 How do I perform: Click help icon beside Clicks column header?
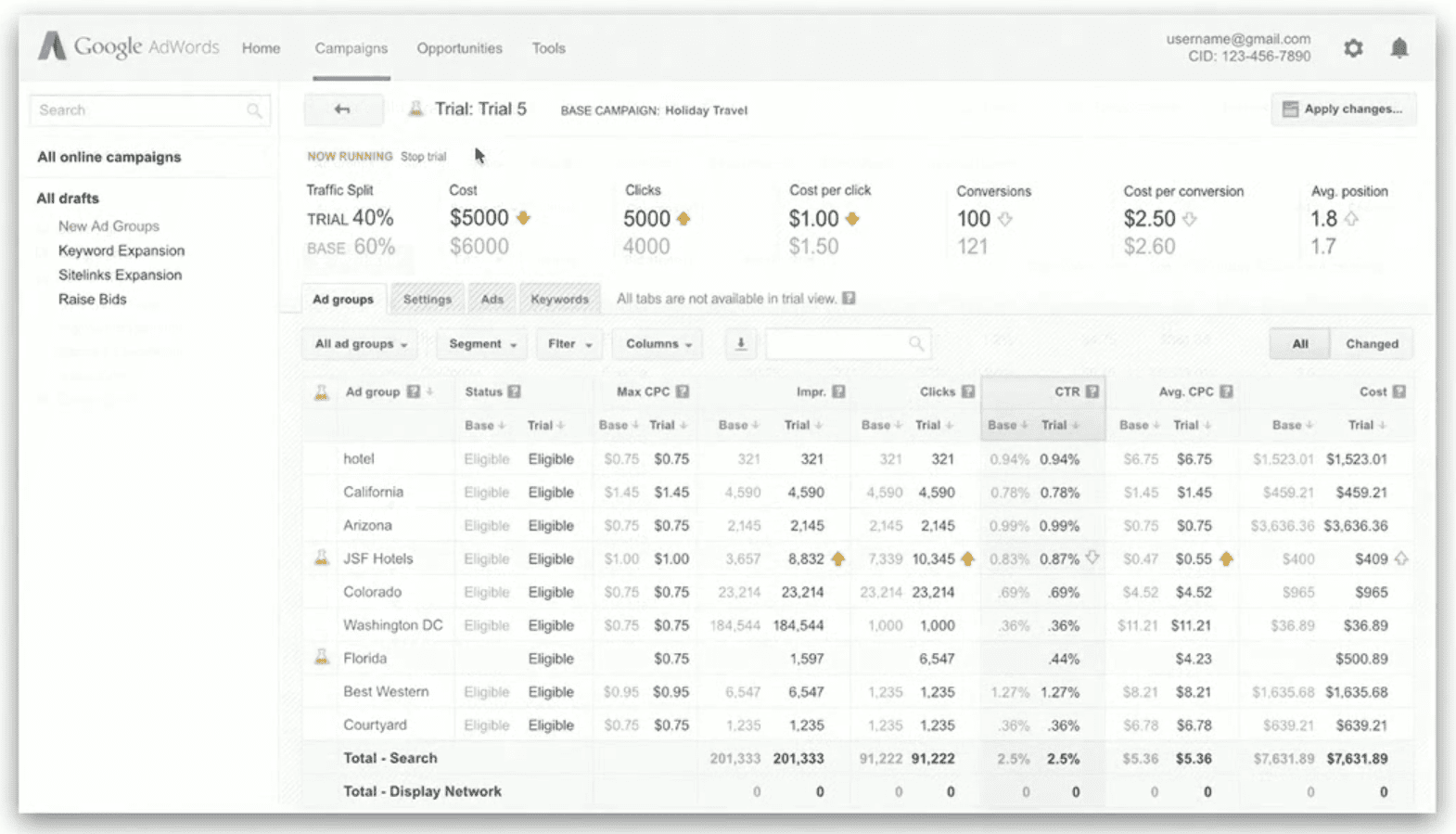[x=968, y=391]
